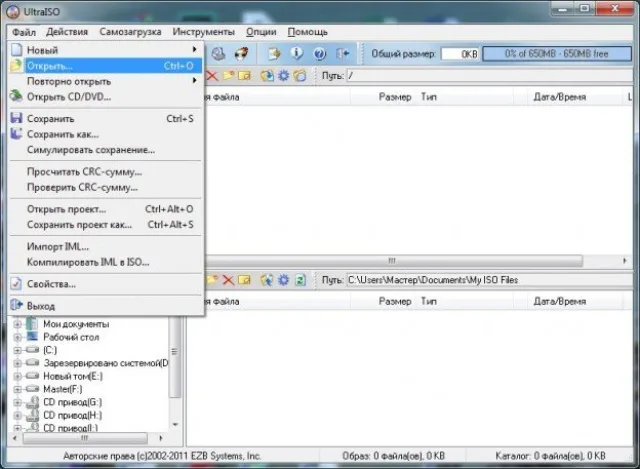Click the UltraISO title bar logo

pyautogui.click(x=13, y=11)
